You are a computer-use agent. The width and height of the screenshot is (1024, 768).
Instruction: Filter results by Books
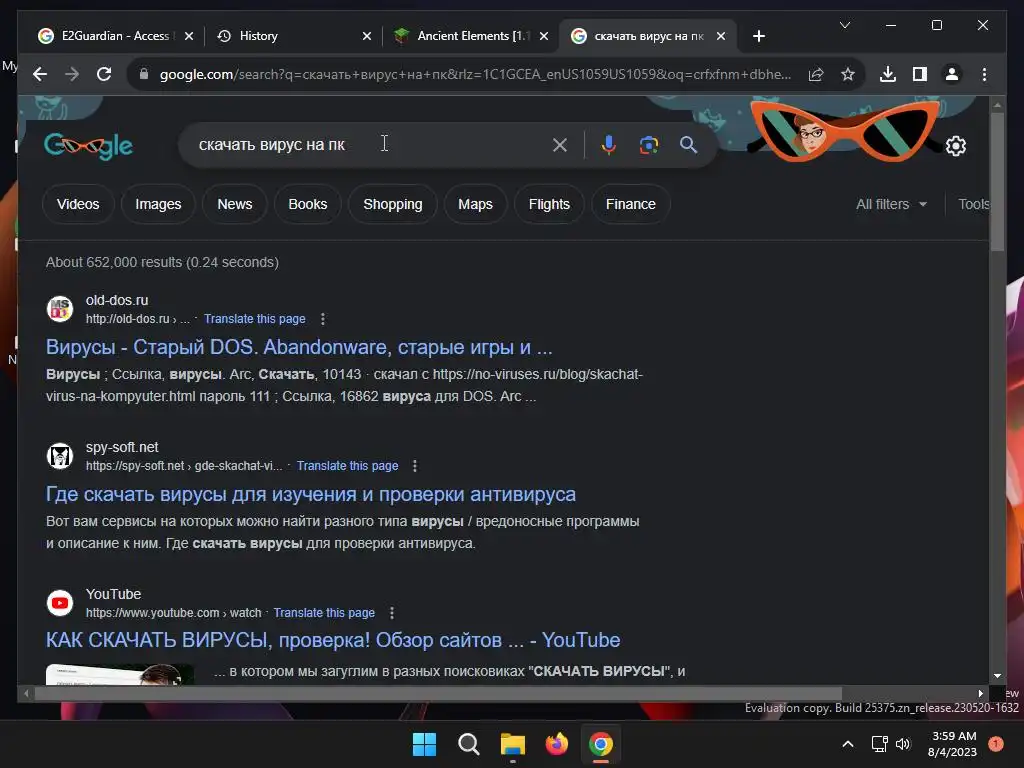point(308,204)
